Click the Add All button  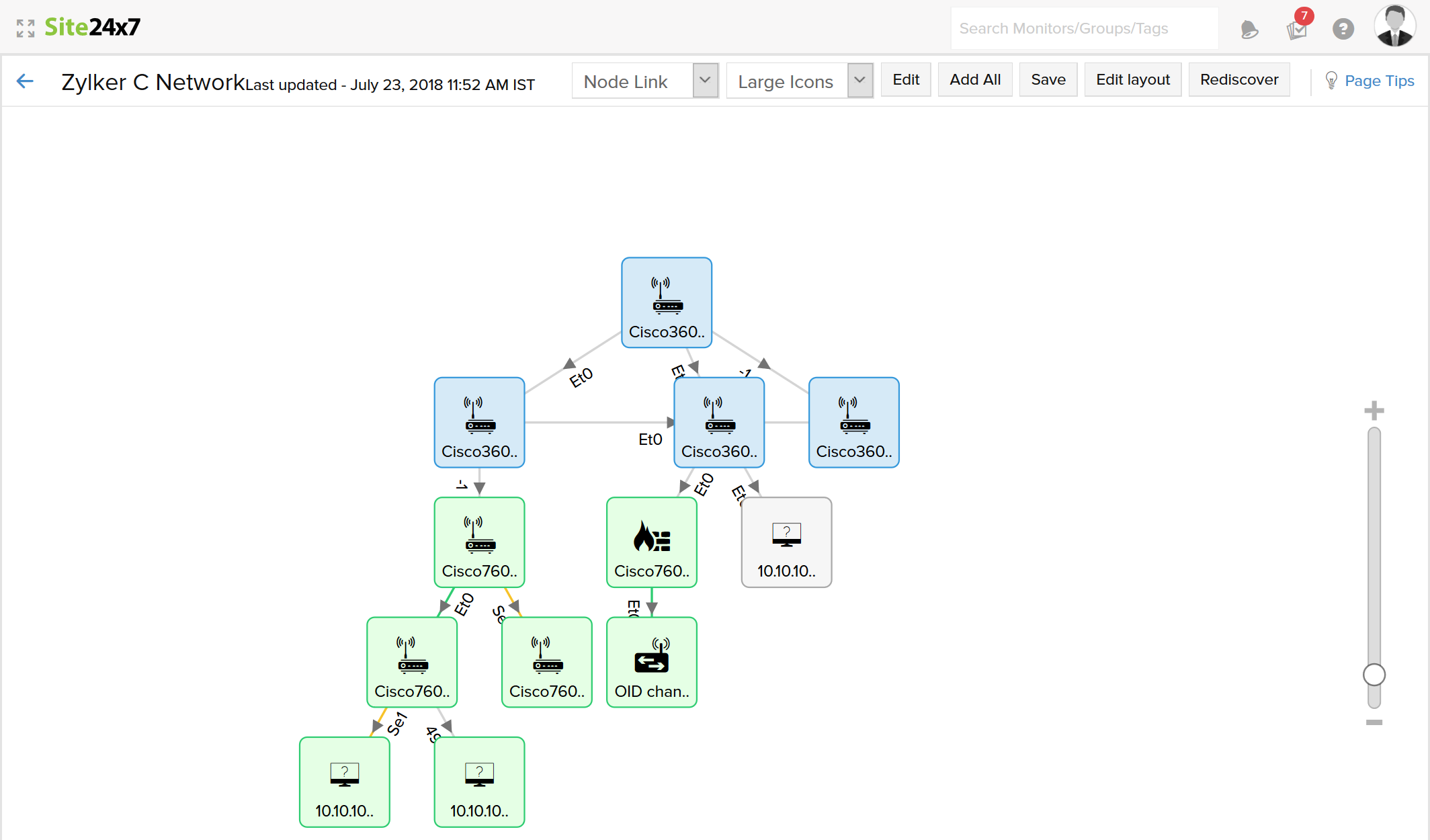974,80
